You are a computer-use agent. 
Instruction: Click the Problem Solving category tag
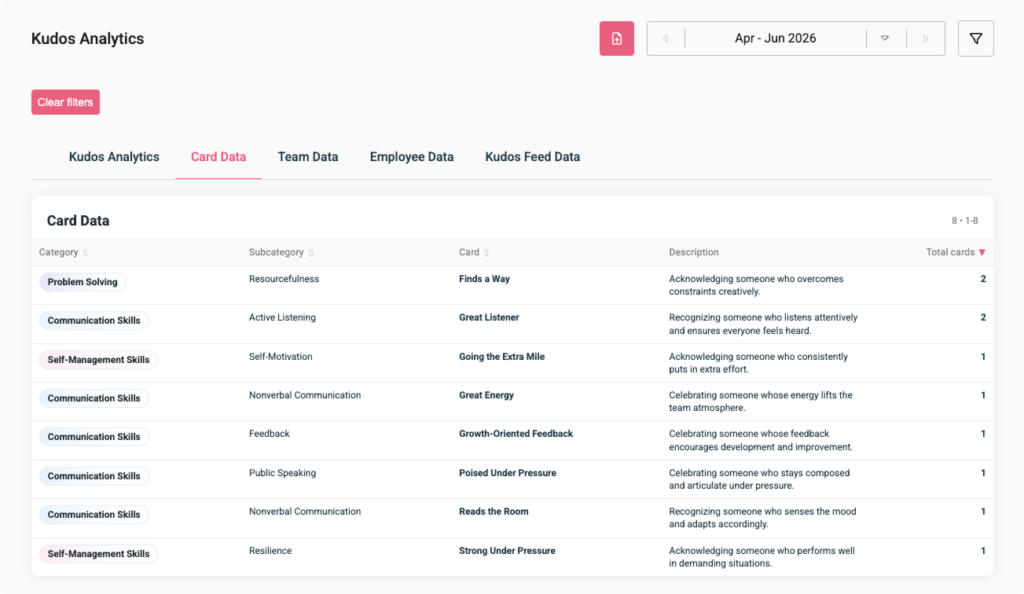[x=82, y=282]
